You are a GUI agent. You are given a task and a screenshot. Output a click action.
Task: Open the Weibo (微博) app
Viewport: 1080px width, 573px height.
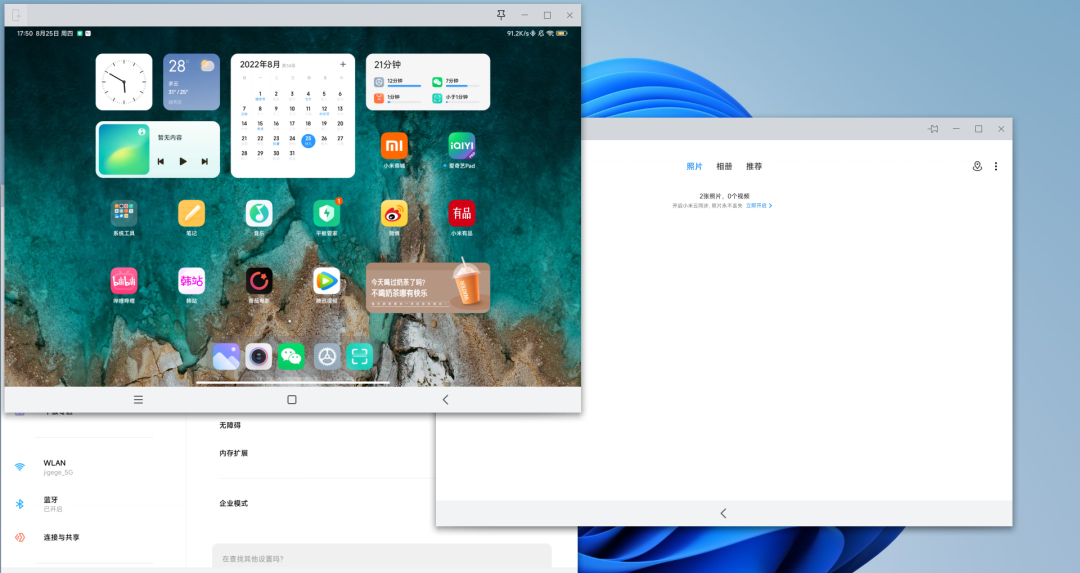coord(394,213)
